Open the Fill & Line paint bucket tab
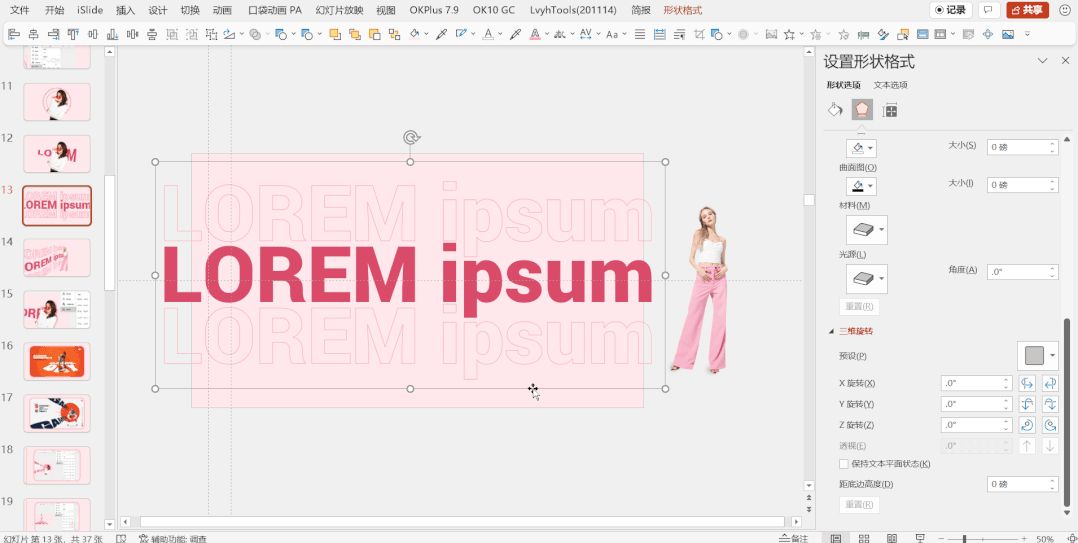 (x=835, y=110)
